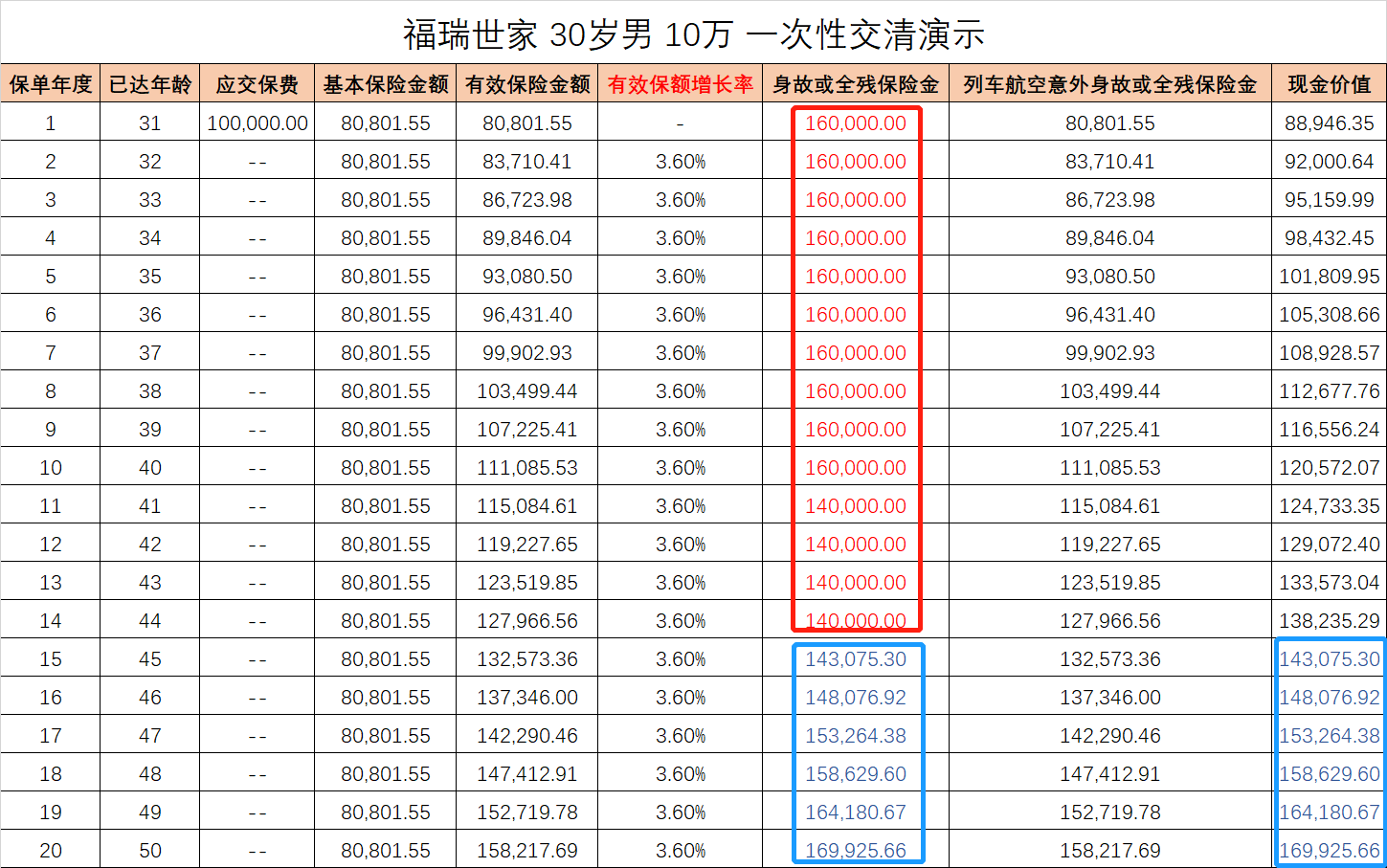Click cash value 108,928.57
Screen dimensions: 1387x868
click(1330, 353)
